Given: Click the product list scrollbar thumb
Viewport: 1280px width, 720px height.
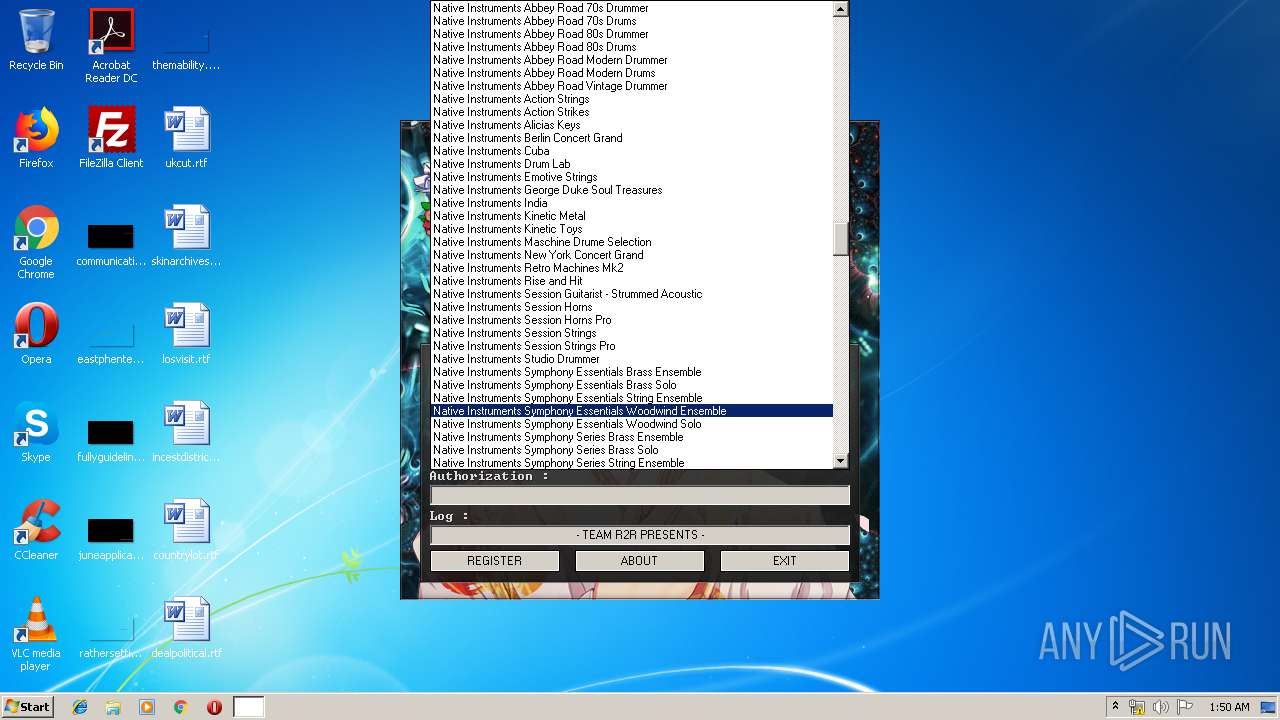Looking at the screenshot, I should pos(840,239).
